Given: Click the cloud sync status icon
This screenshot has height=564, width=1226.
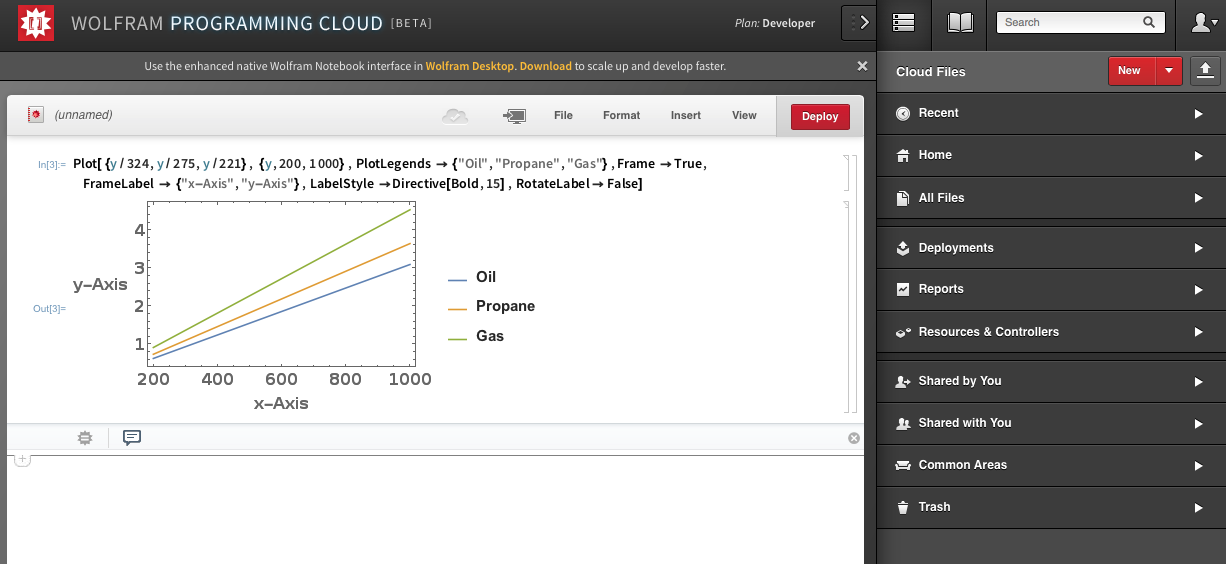Looking at the screenshot, I should [x=455, y=116].
